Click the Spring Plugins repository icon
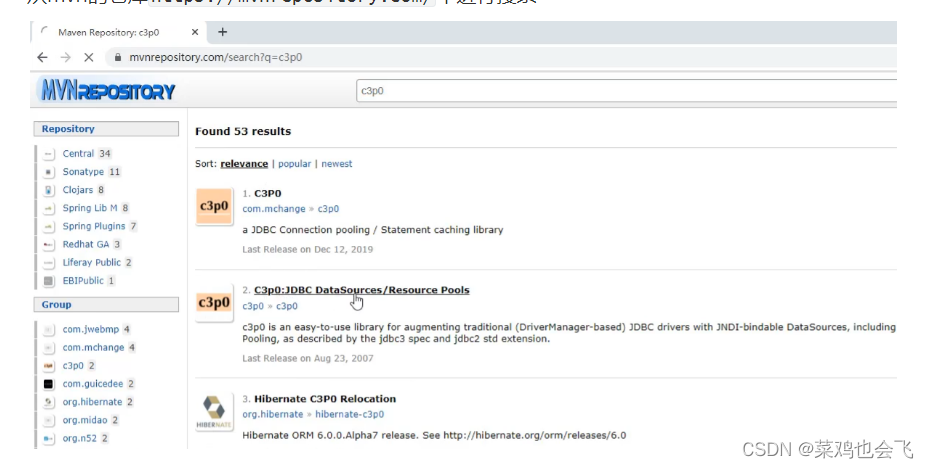The width and height of the screenshot is (929, 468). pyautogui.click(x=49, y=226)
